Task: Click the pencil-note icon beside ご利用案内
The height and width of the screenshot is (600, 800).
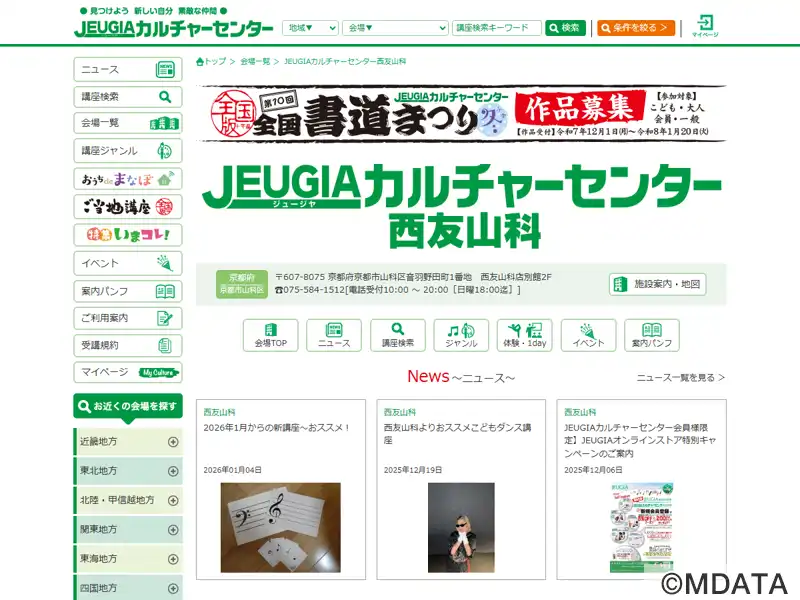Action: tap(165, 318)
